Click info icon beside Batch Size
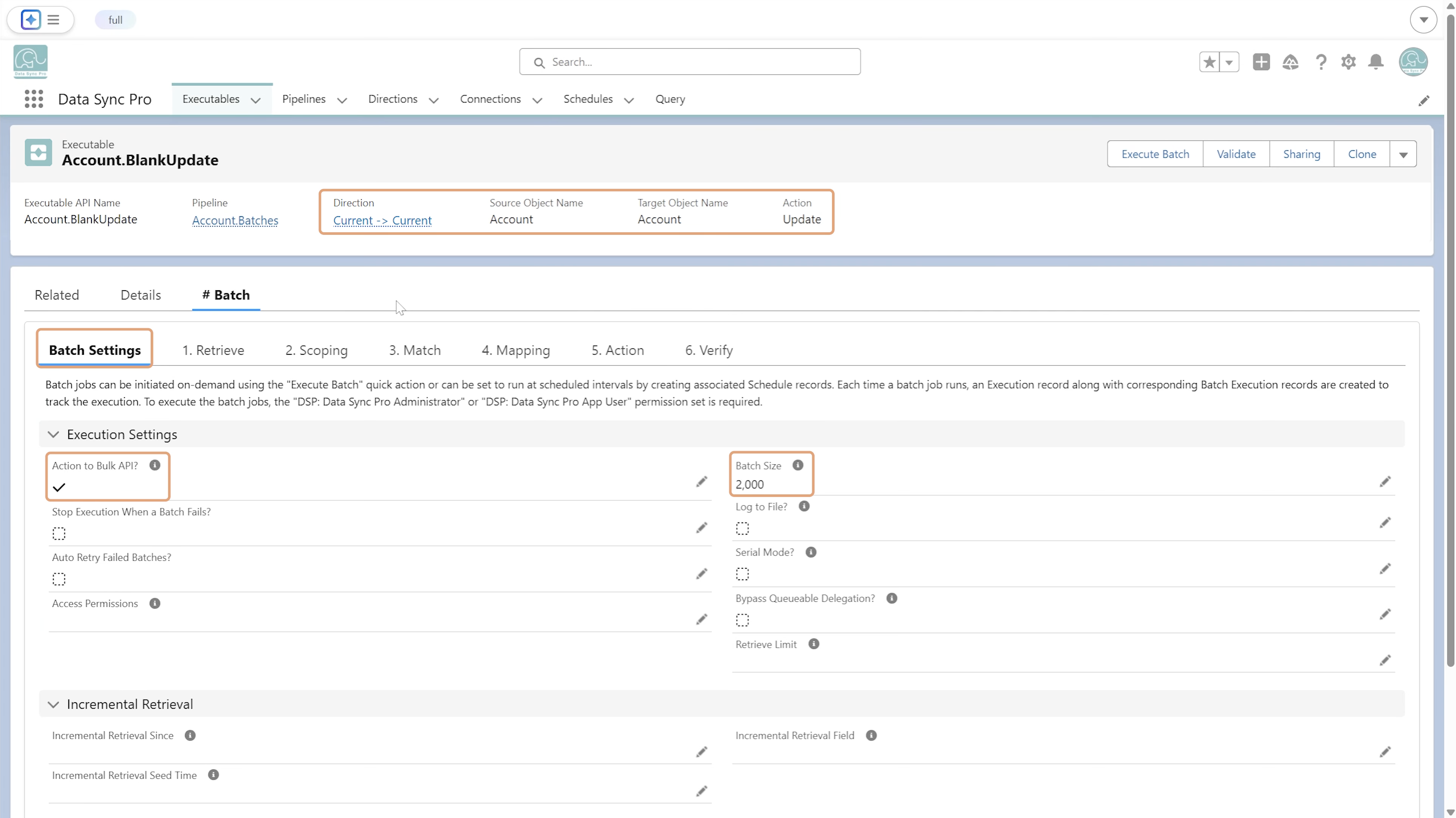 (797, 465)
